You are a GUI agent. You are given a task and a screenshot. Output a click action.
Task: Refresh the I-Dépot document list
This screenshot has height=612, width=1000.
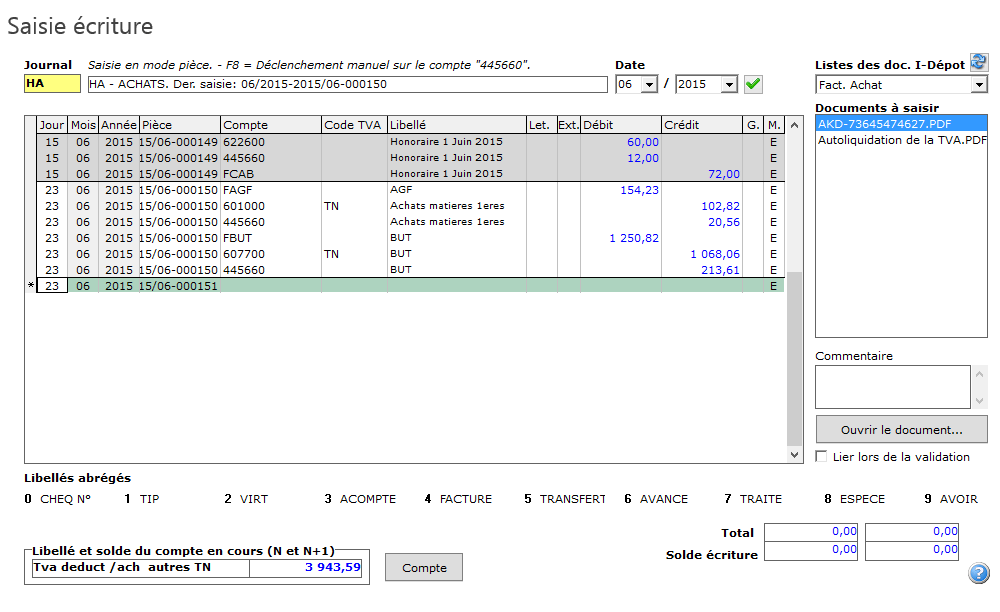(x=978, y=63)
